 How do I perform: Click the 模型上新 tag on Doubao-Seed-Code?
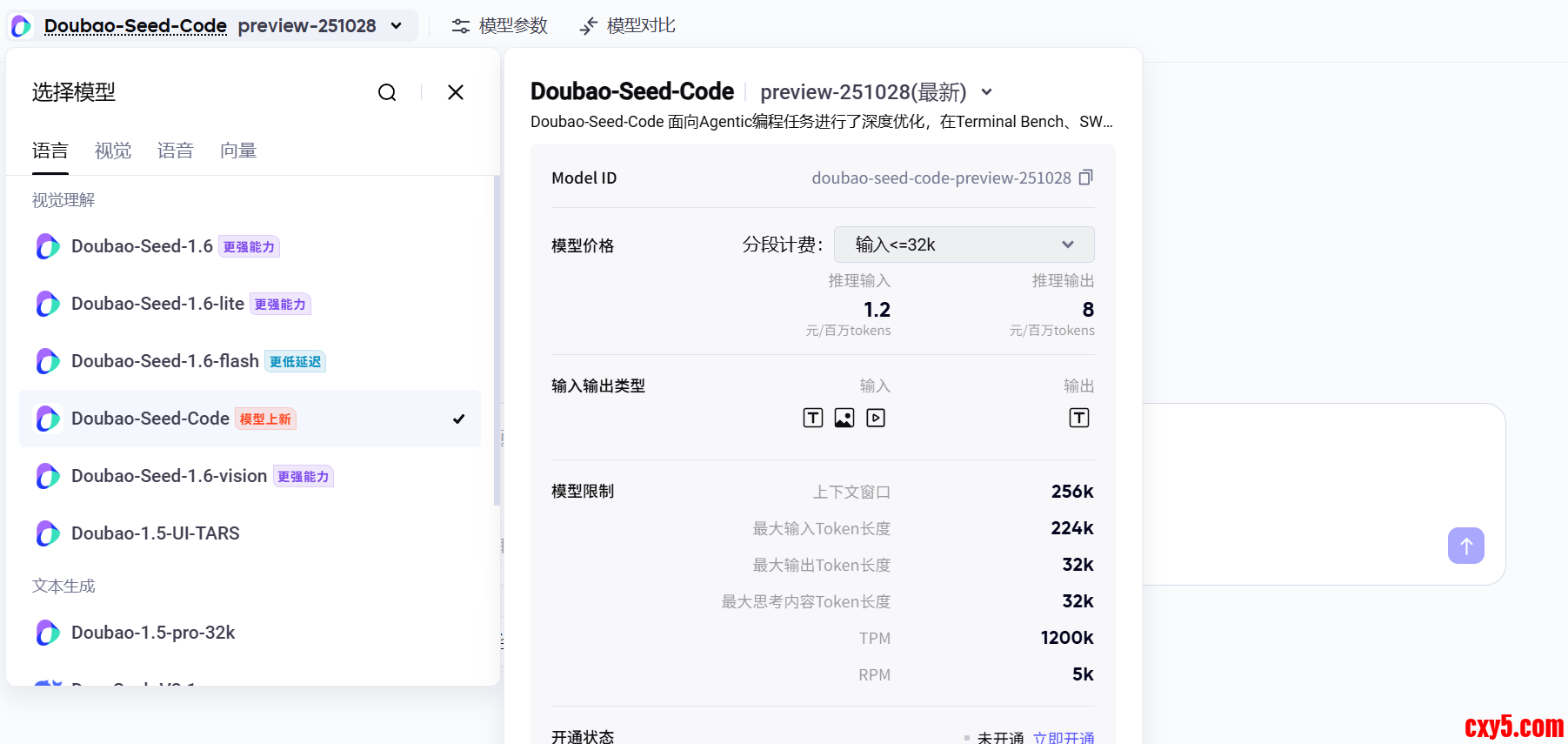pos(265,419)
